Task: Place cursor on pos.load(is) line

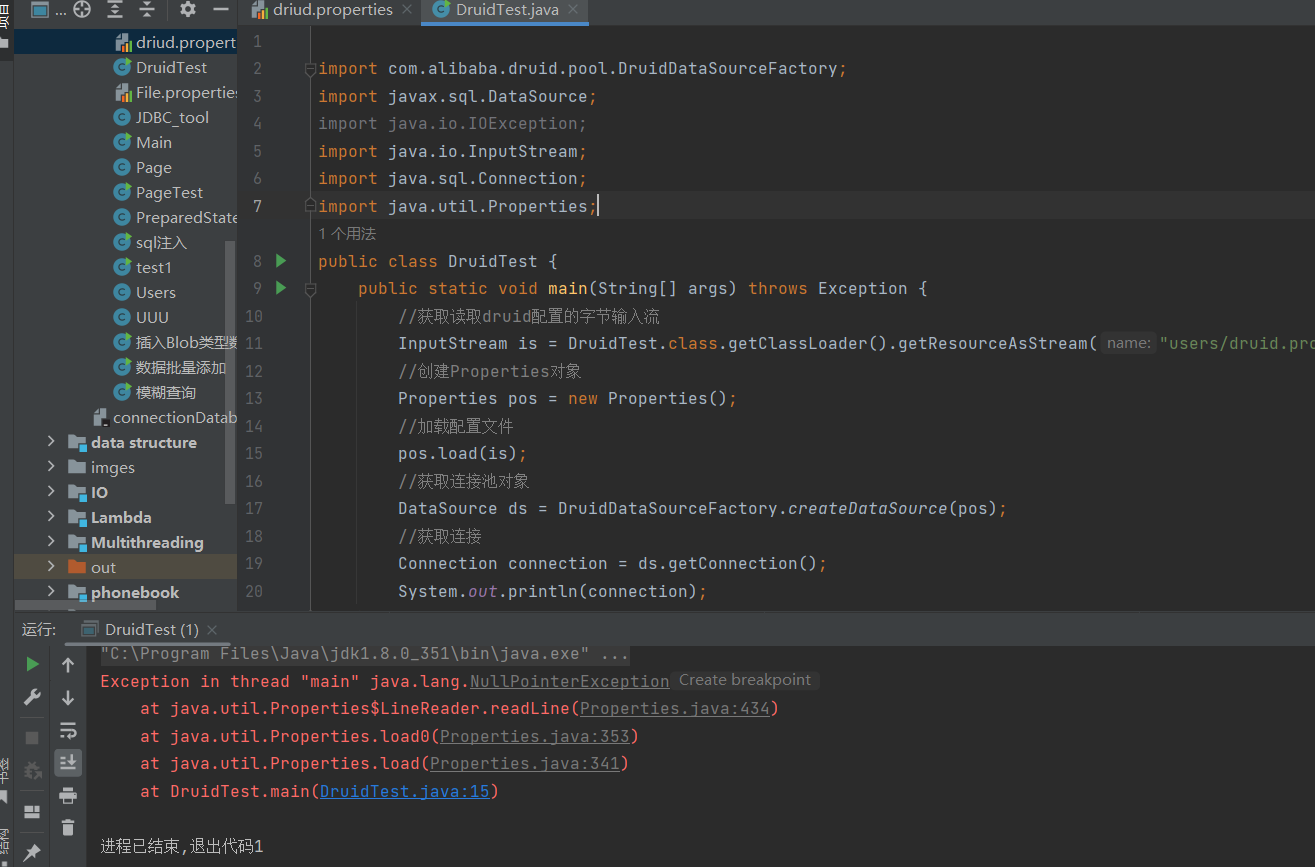Action: (x=462, y=453)
